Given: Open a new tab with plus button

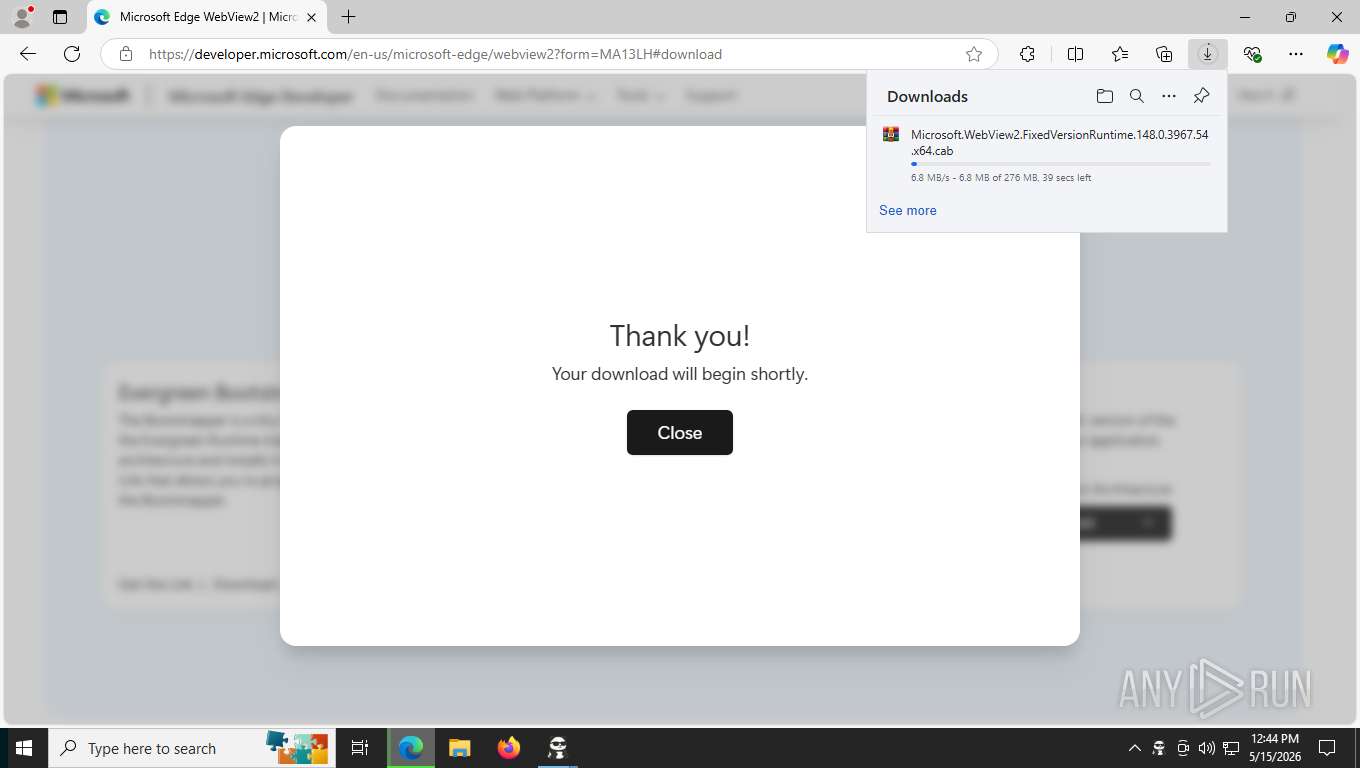Looking at the screenshot, I should point(348,17).
